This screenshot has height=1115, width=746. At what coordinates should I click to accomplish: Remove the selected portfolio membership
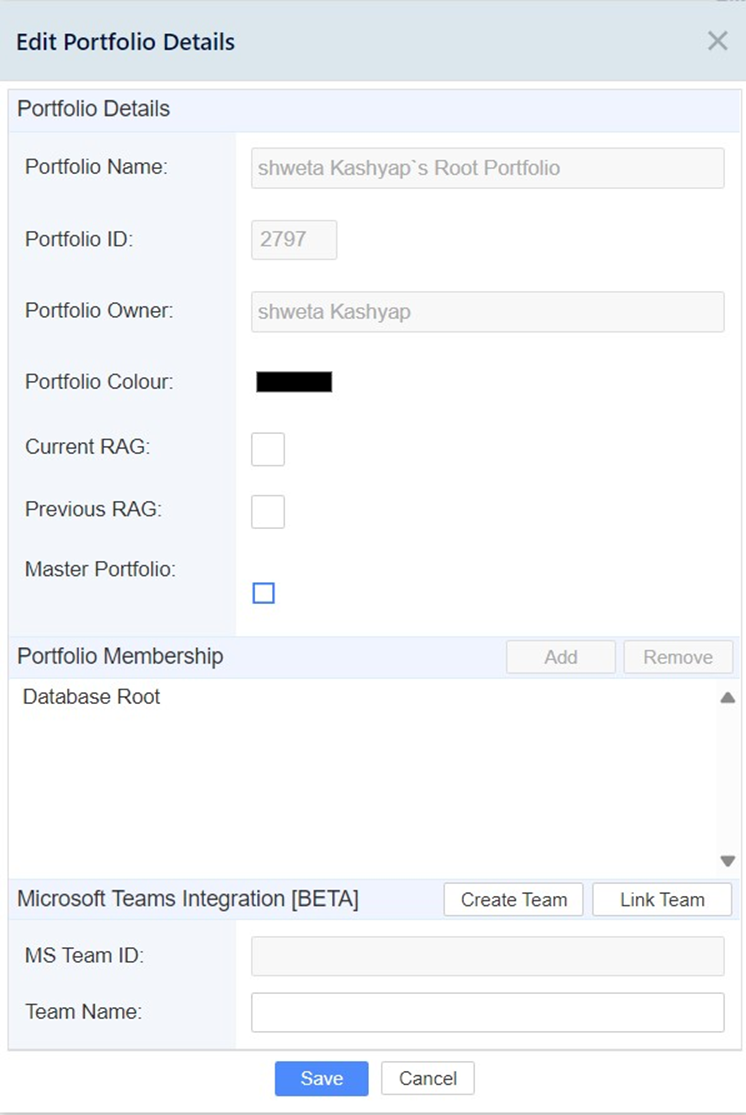click(678, 657)
